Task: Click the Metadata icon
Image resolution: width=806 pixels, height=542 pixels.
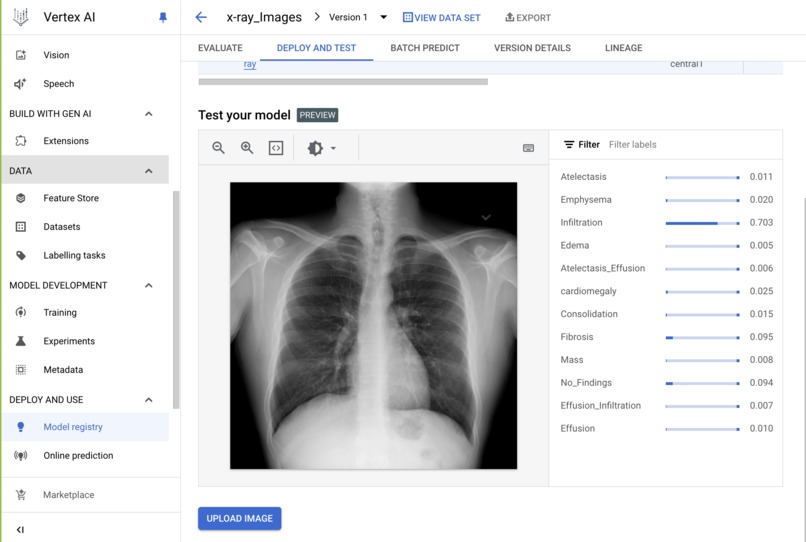Action: pyautogui.click(x=21, y=370)
